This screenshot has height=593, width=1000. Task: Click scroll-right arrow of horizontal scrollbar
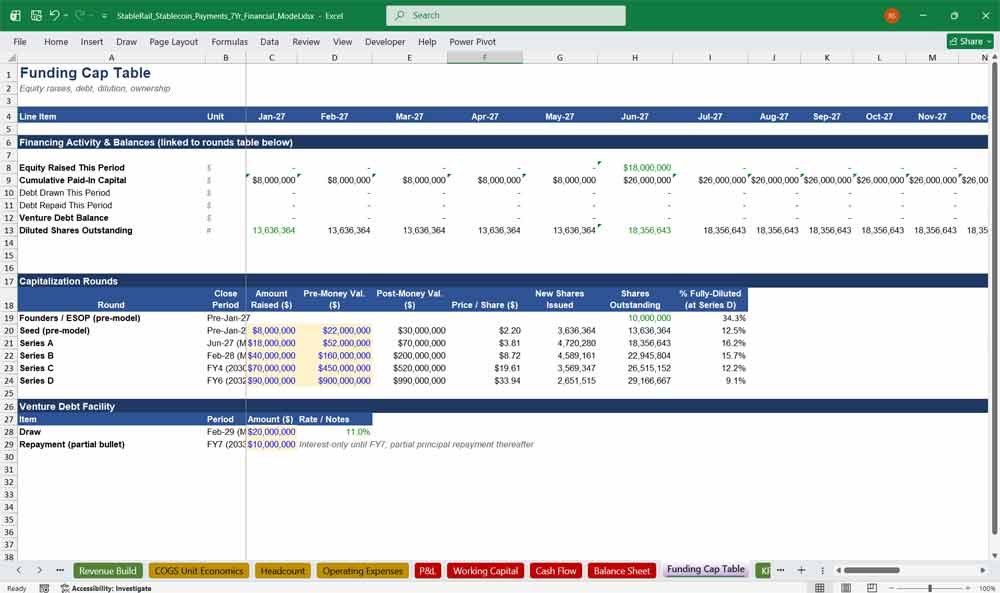pyautogui.click(x=983, y=570)
